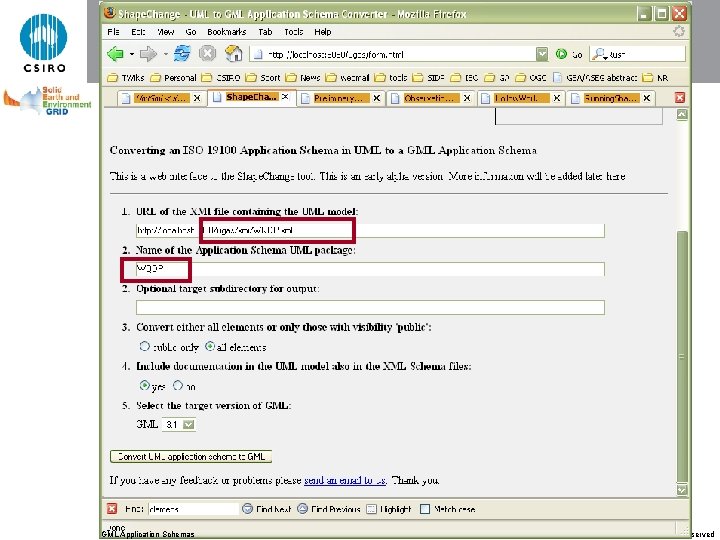Click the Firefox throbber activity icon
720x540 pixels.
point(679,31)
